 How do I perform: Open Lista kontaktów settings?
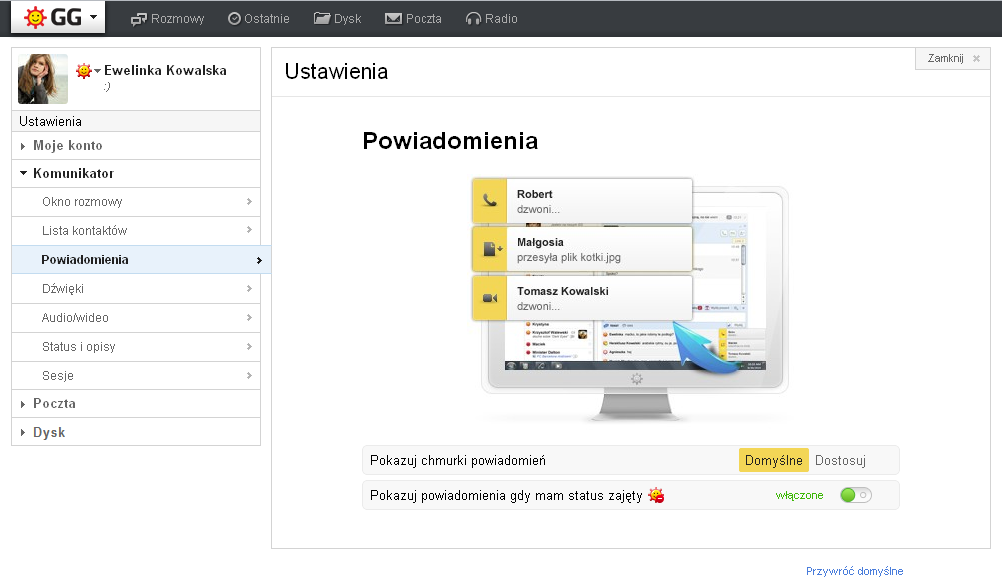[x=136, y=231]
